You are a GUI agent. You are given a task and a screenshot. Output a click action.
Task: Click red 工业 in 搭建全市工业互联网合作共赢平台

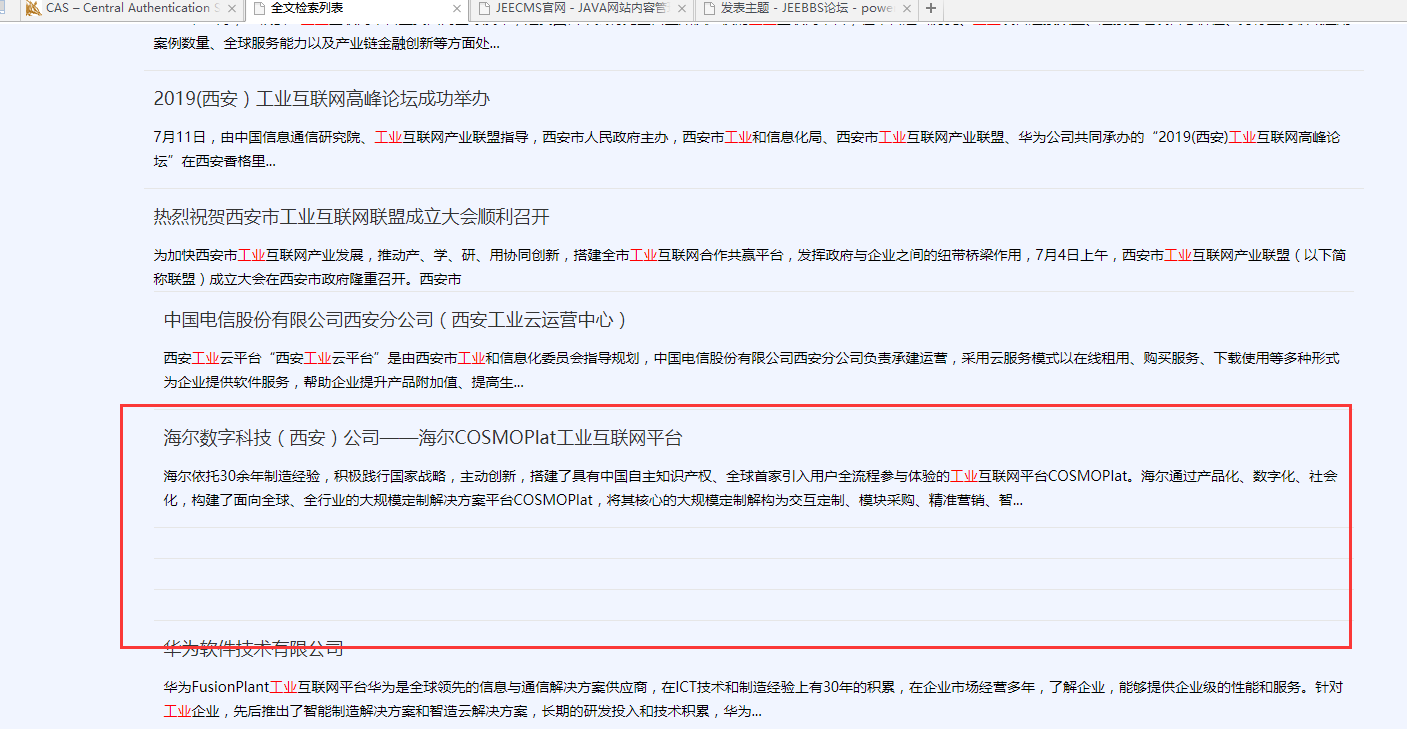click(x=644, y=255)
